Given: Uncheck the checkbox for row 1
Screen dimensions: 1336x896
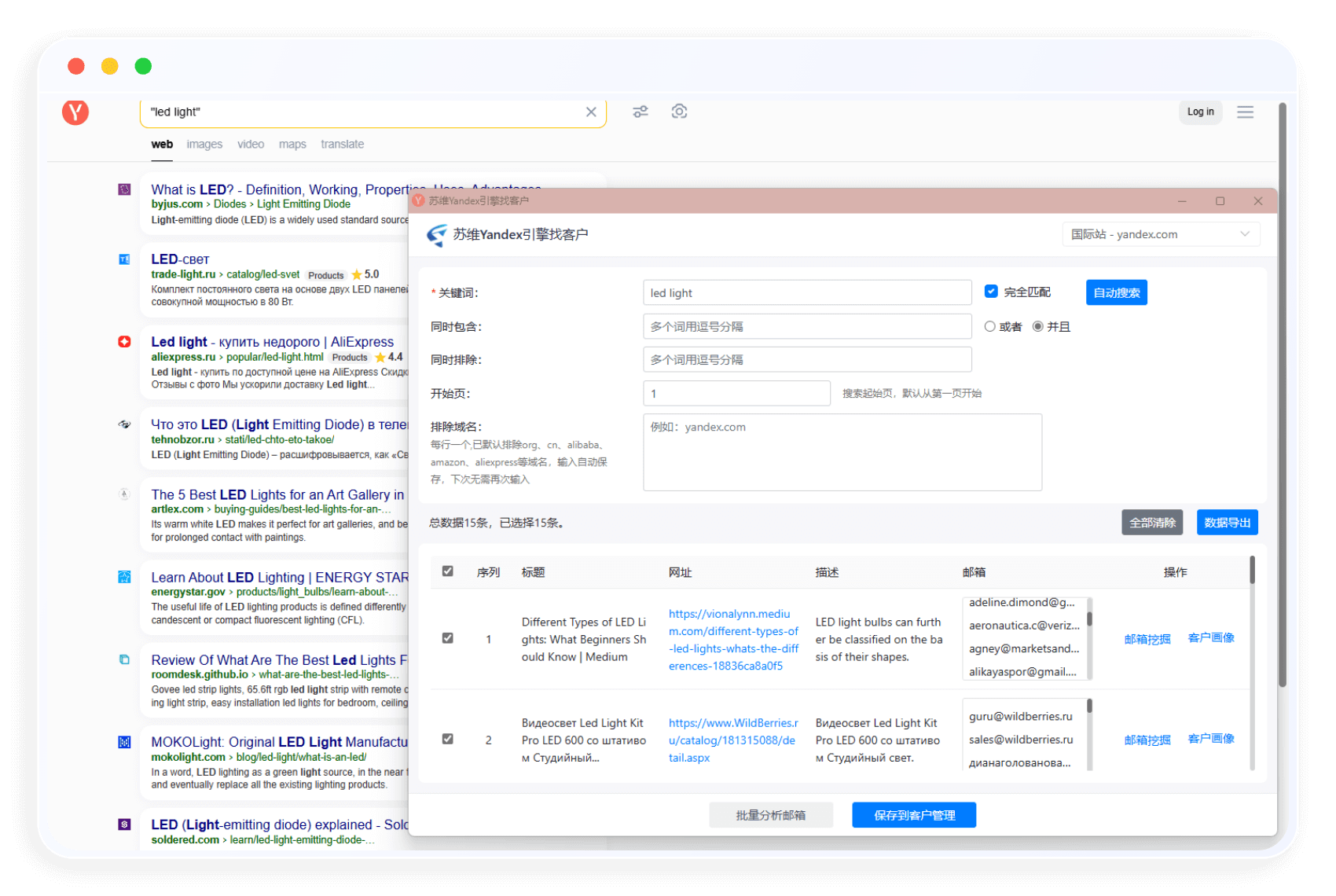Looking at the screenshot, I should coord(448,638).
